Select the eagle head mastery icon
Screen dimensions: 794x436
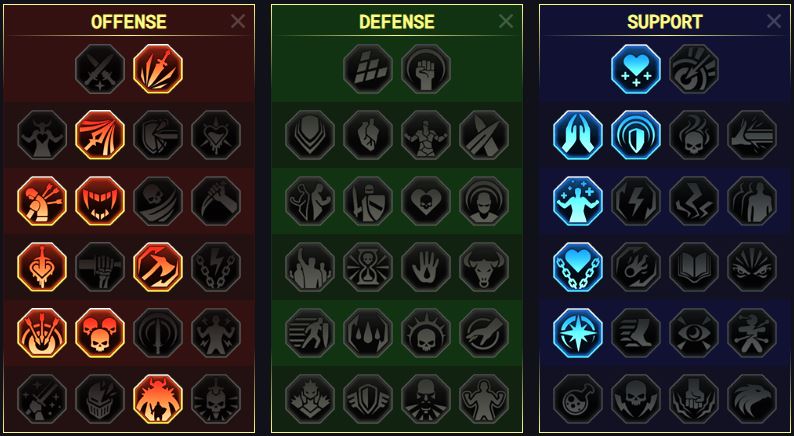click(x=752, y=399)
